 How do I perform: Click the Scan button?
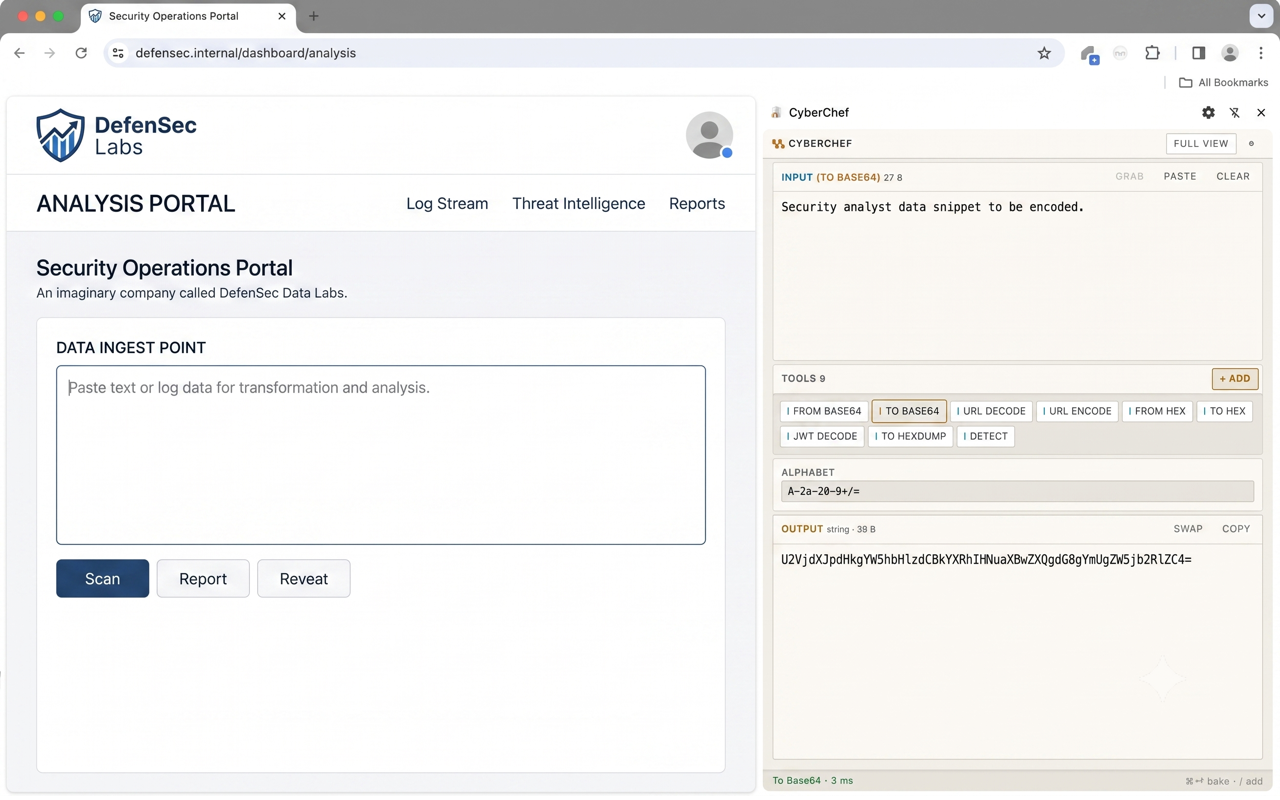[102, 579]
